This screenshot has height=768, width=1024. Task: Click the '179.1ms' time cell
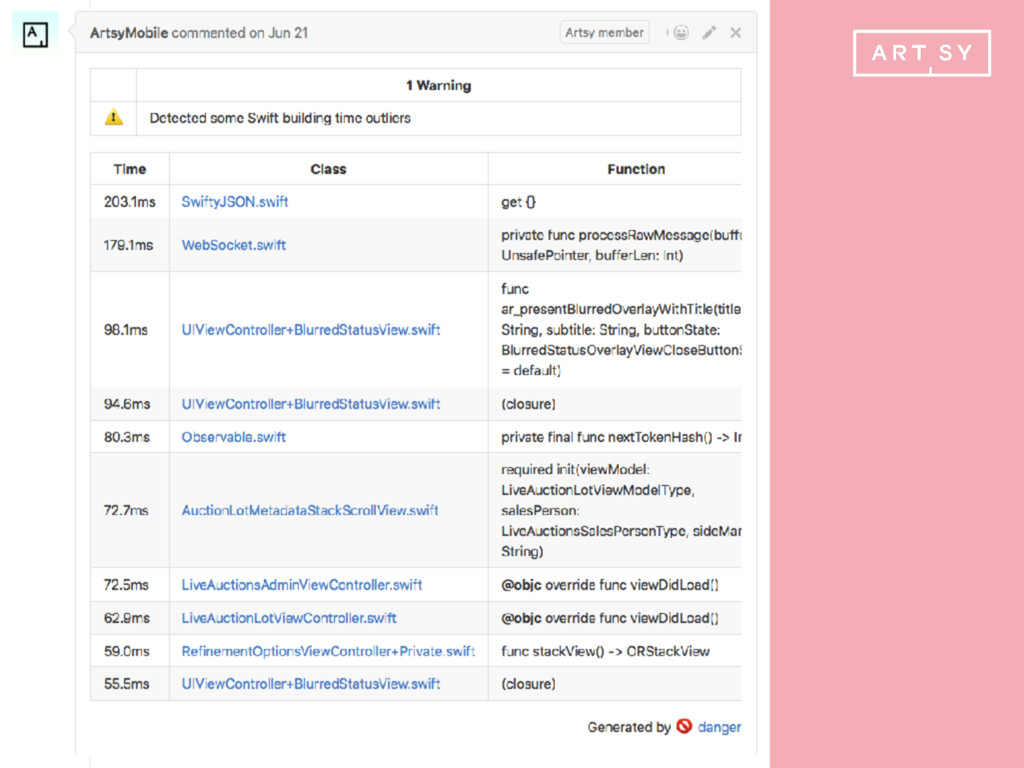(x=128, y=245)
